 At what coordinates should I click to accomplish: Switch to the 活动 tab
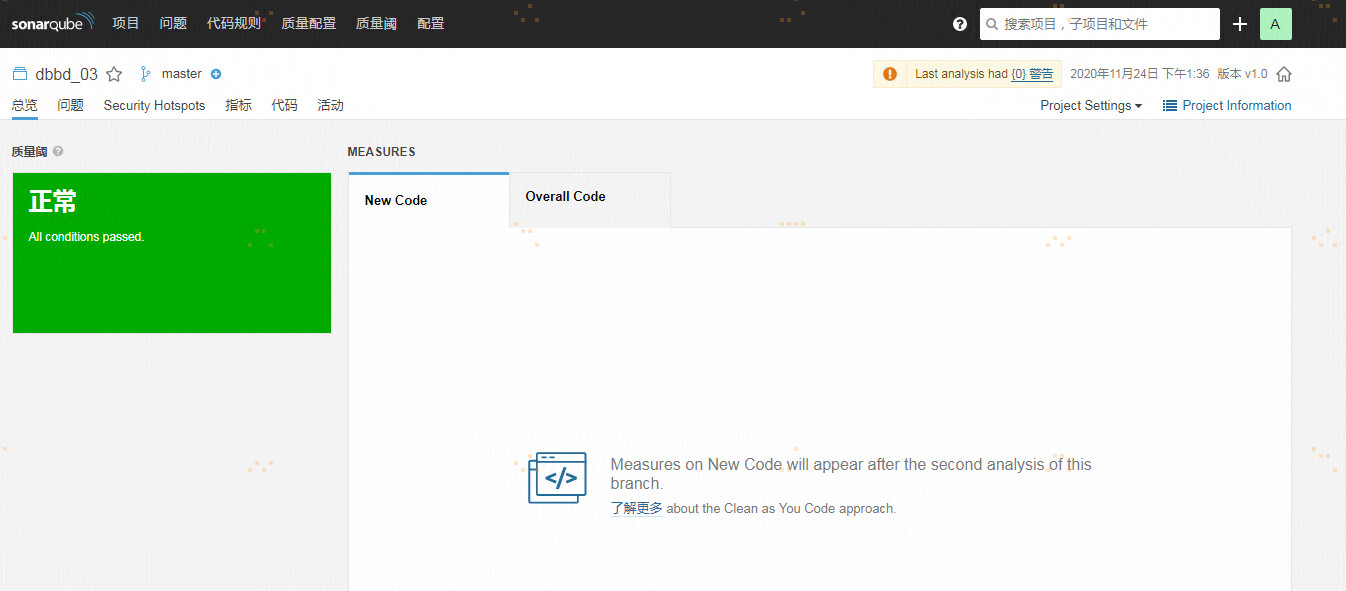click(x=330, y=105)
